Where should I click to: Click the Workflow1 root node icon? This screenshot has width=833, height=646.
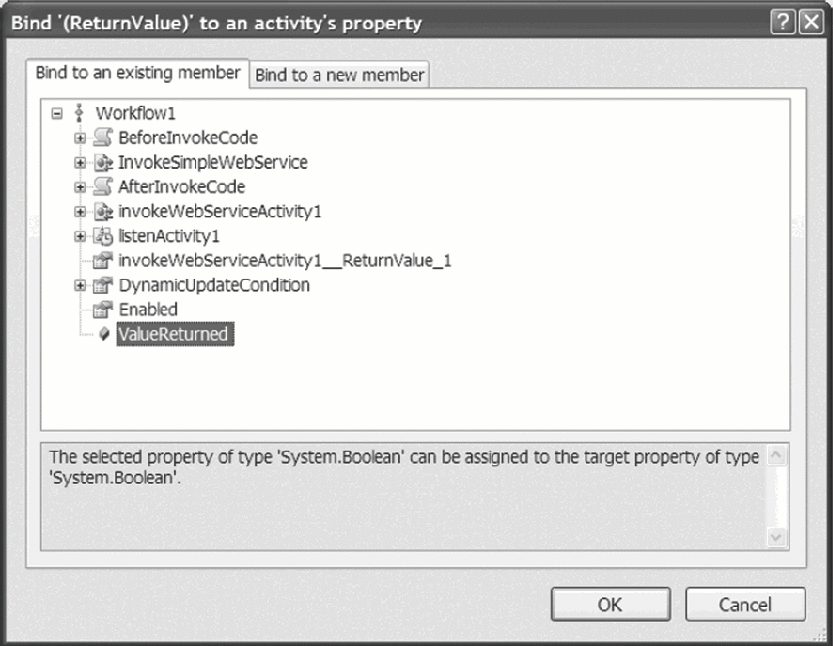pyautogui.click(x=79, y=114)
